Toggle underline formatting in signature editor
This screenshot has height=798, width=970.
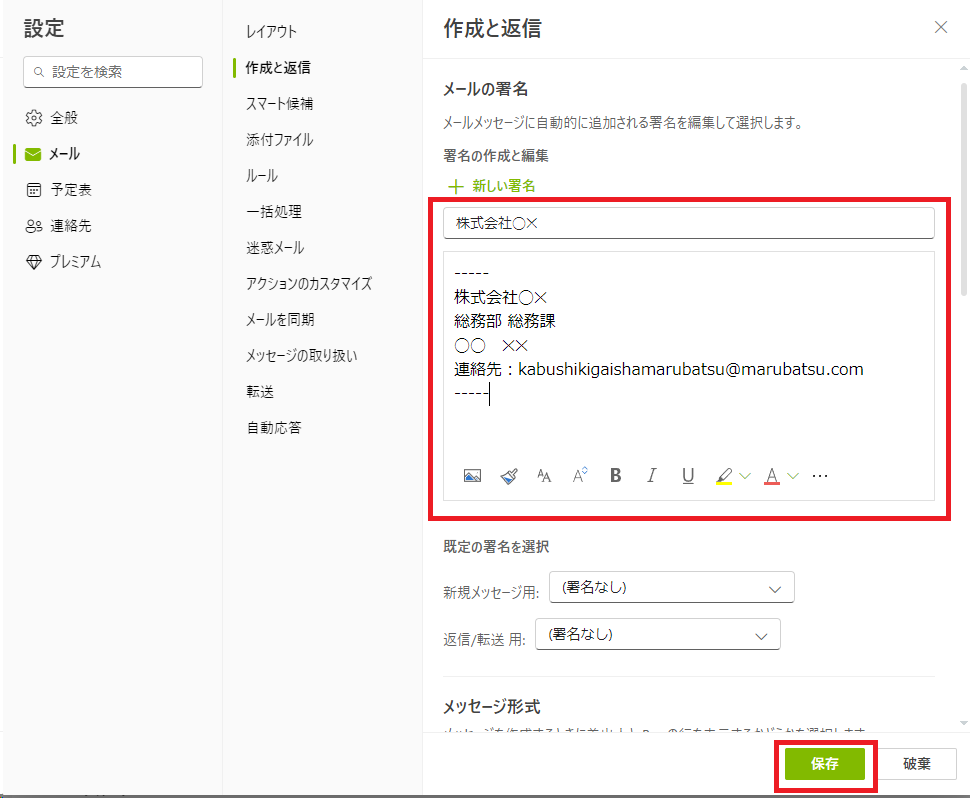688,476
